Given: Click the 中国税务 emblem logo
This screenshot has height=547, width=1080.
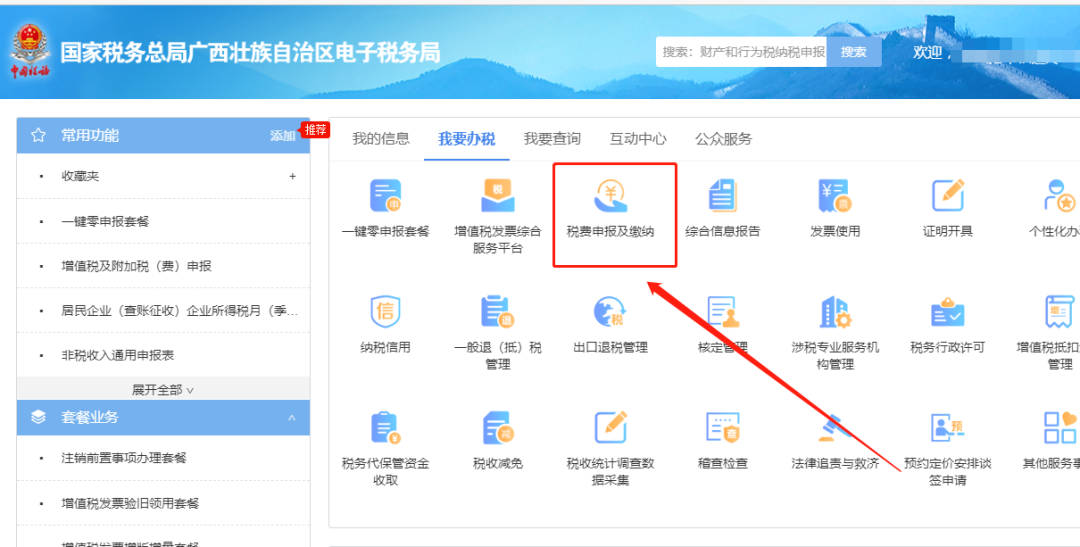Looking at the screenshot, I should tap(30, 51).
